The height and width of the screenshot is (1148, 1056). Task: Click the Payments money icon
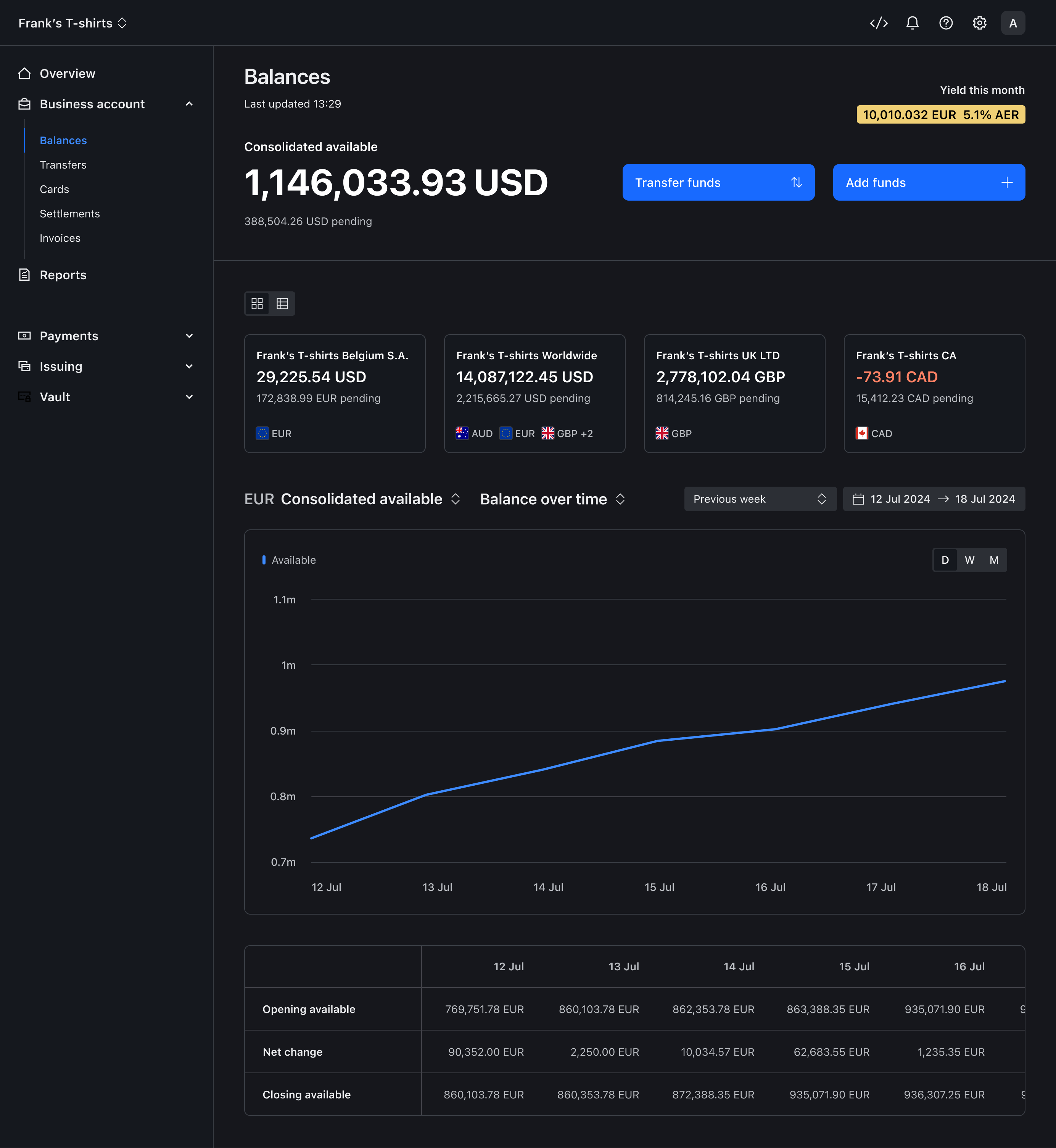[x=24, y=336]
